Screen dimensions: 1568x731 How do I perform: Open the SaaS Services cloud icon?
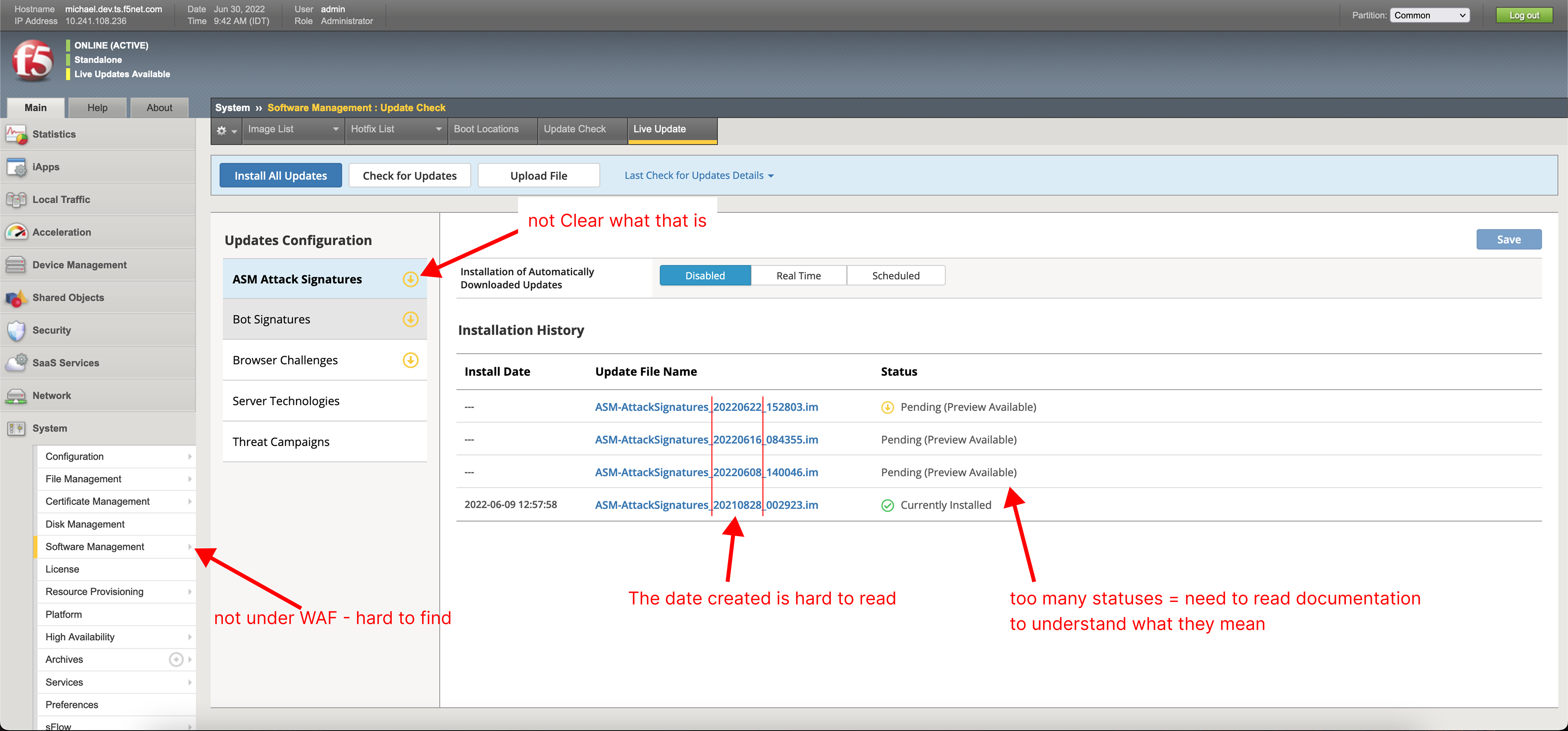[16, 363]
